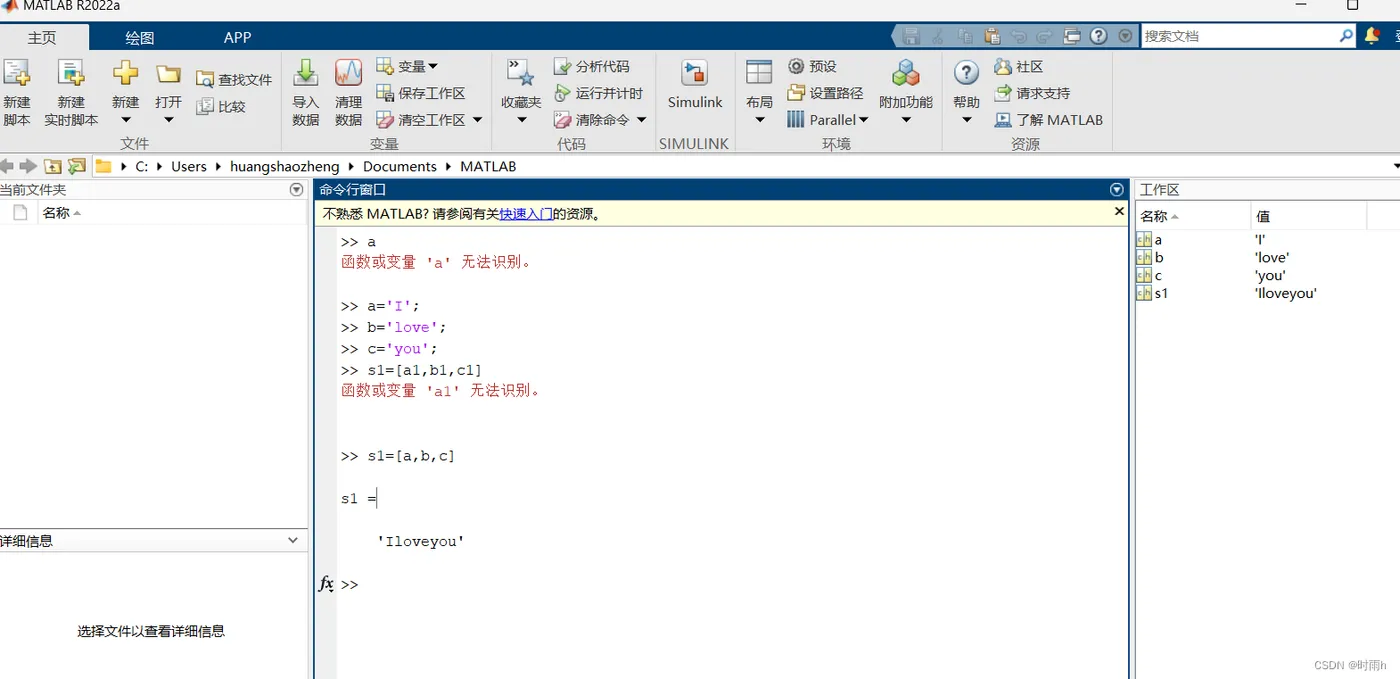This screenshot has height=679, width=1400.
Task: Click the search magnifier button
Action: pos(1346,36)
